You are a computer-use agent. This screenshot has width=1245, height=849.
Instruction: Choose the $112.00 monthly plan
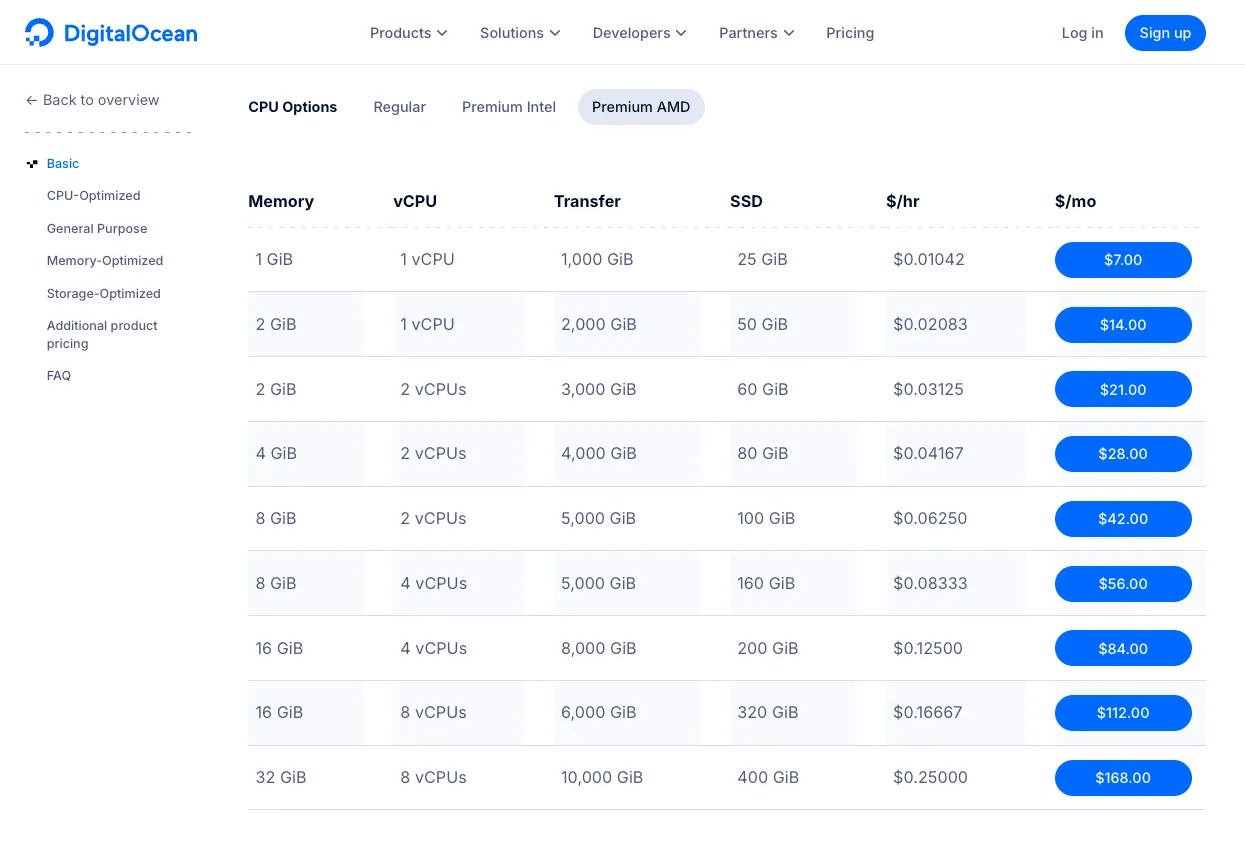tap(1123, 713)
